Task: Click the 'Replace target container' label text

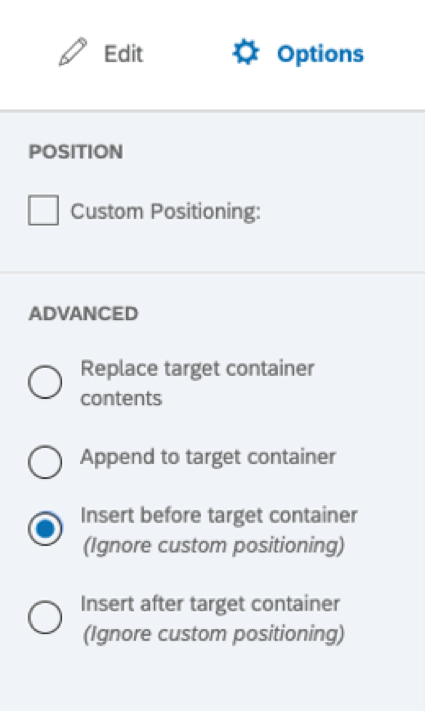Action: tap(197, 368)
